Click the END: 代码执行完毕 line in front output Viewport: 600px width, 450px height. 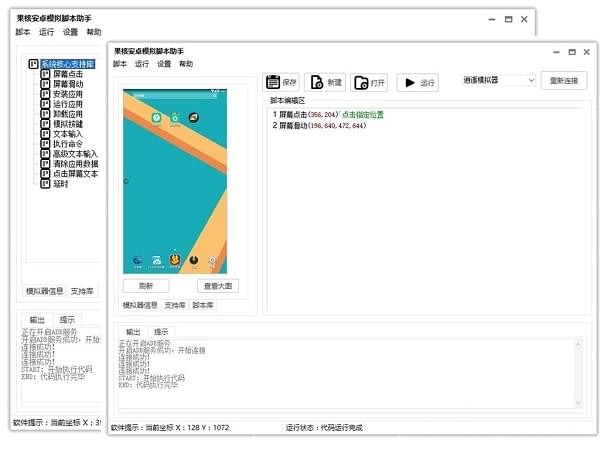[x=148, y=385]
